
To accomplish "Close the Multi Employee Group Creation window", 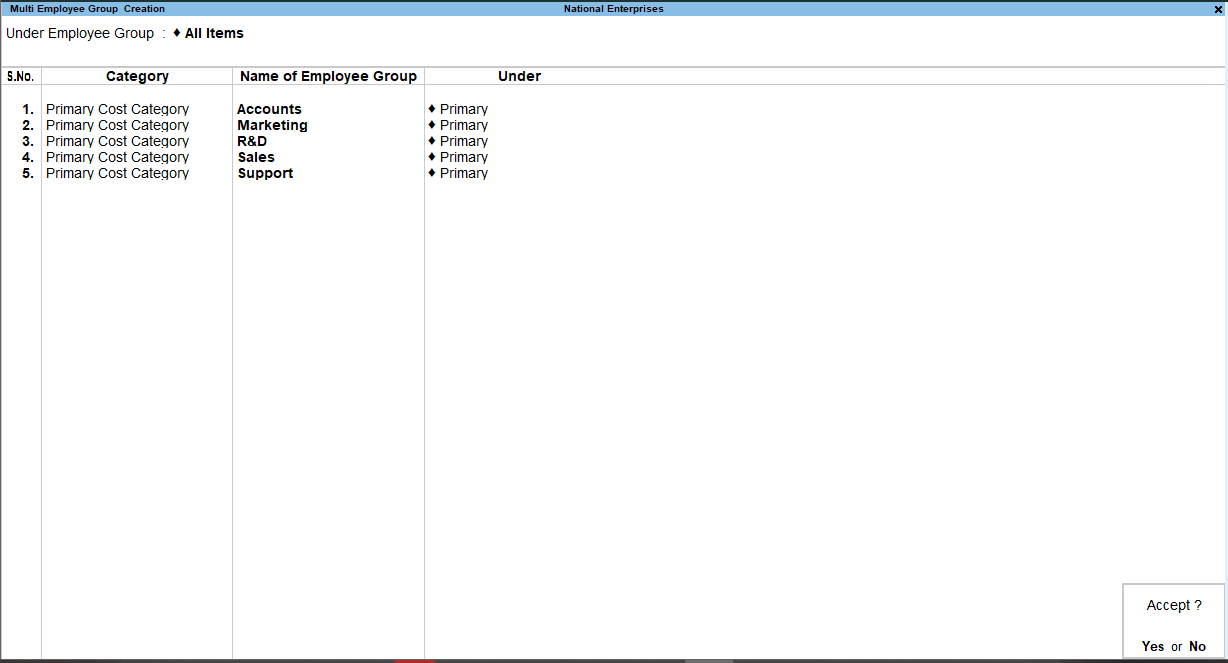I will tap(1219, 8).
